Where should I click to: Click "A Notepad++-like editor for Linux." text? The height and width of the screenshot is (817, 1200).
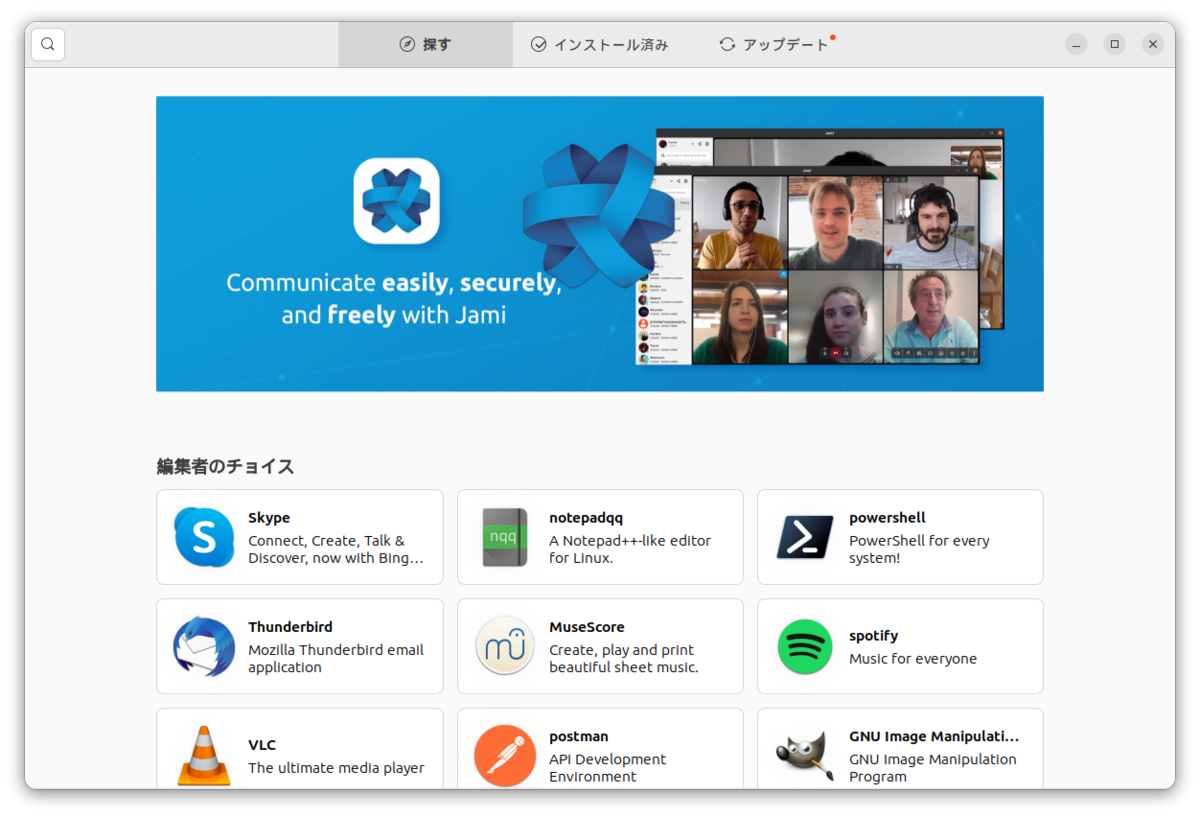(630, 549)
